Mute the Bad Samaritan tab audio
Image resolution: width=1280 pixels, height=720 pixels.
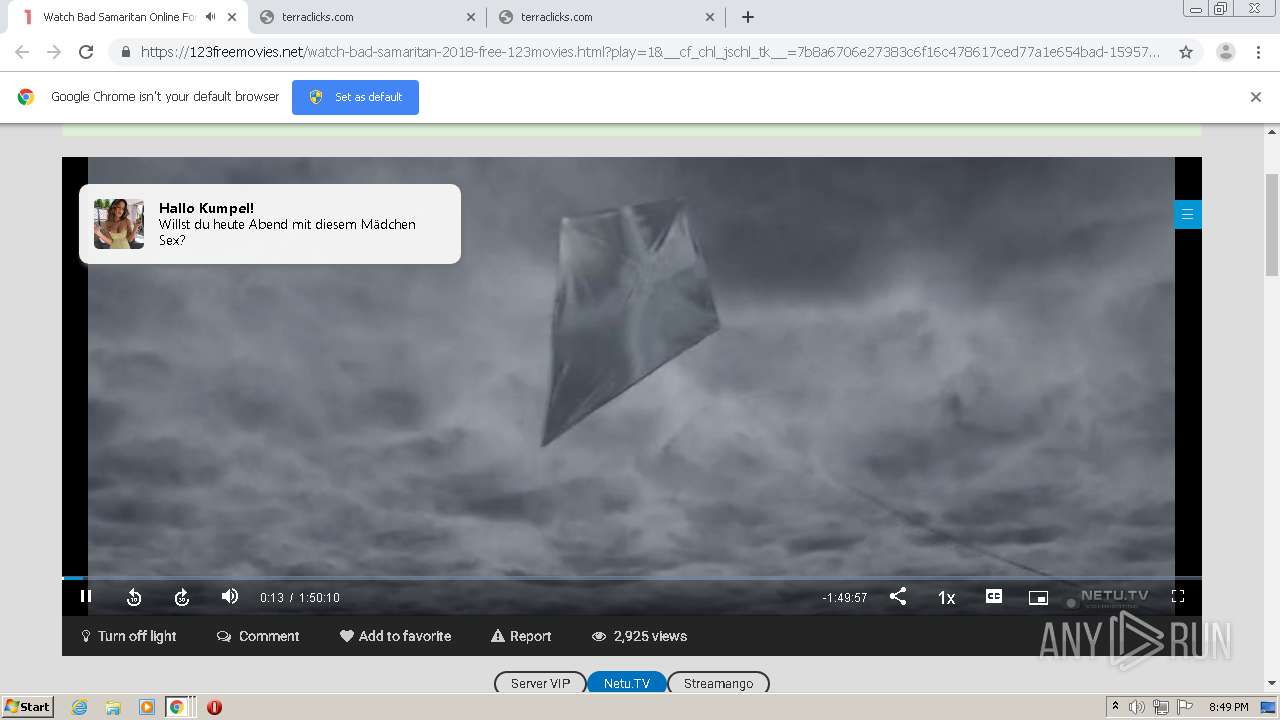(x=210, y=17)
